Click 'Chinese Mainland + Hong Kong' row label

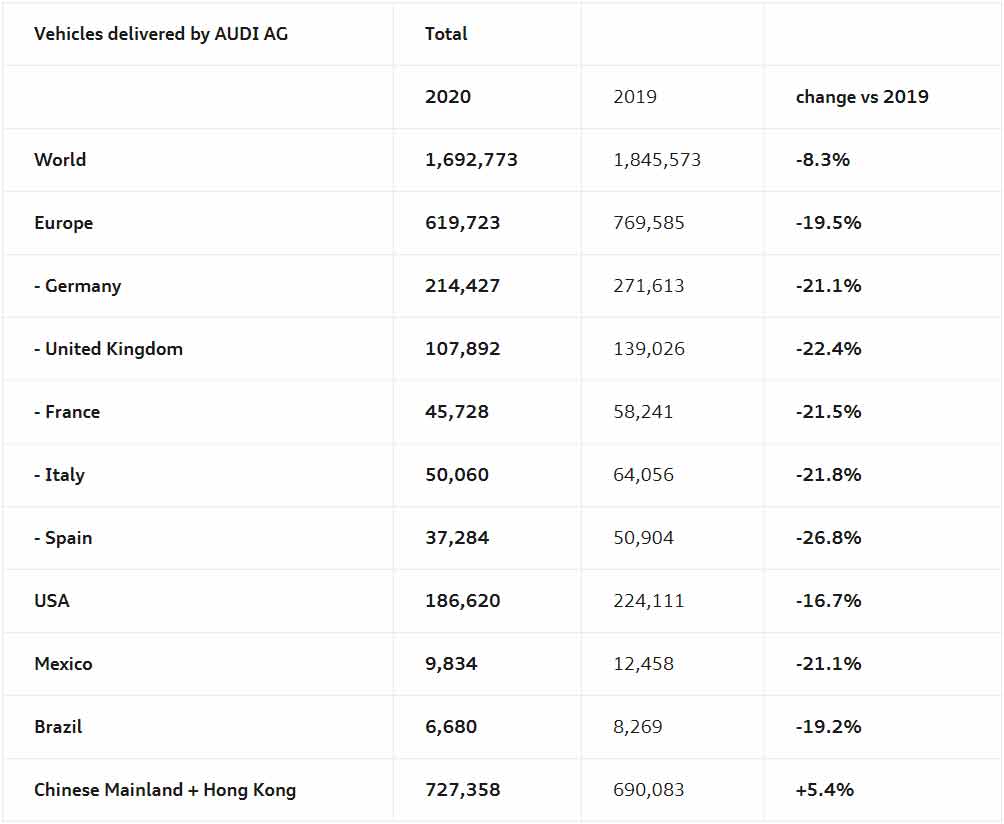point(165,790)
